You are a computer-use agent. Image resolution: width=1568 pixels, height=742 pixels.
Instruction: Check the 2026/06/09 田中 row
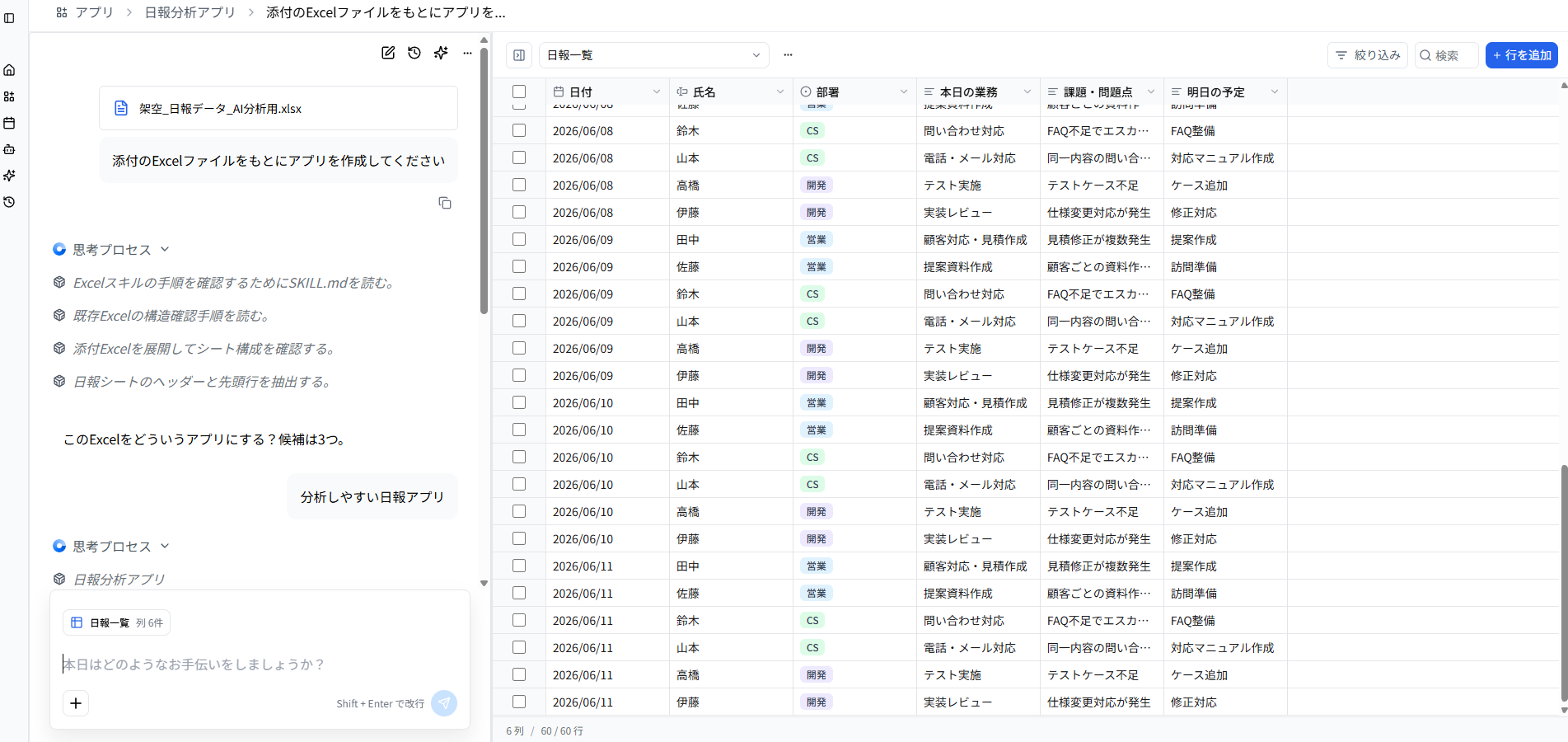click(x=519, y=239)
